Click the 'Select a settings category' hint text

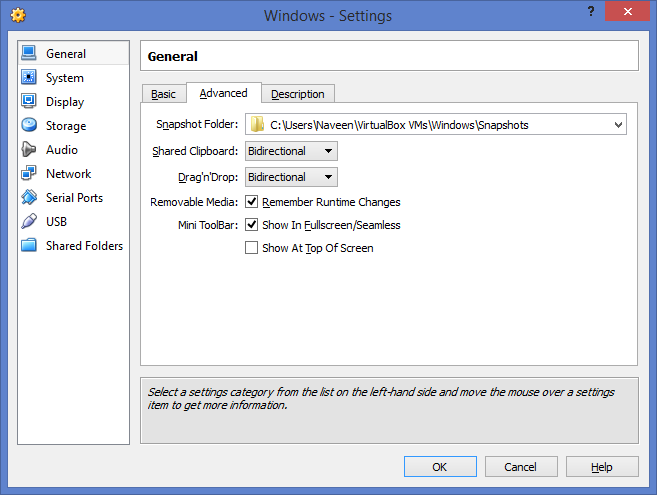point(381,398)
